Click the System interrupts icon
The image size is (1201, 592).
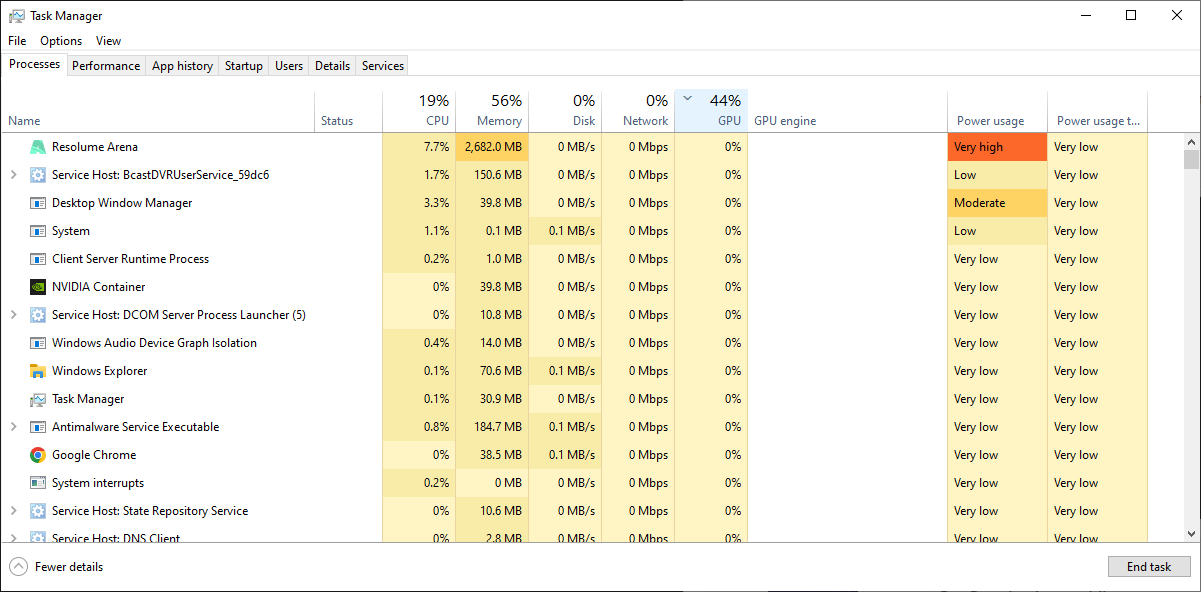[38, 483]
